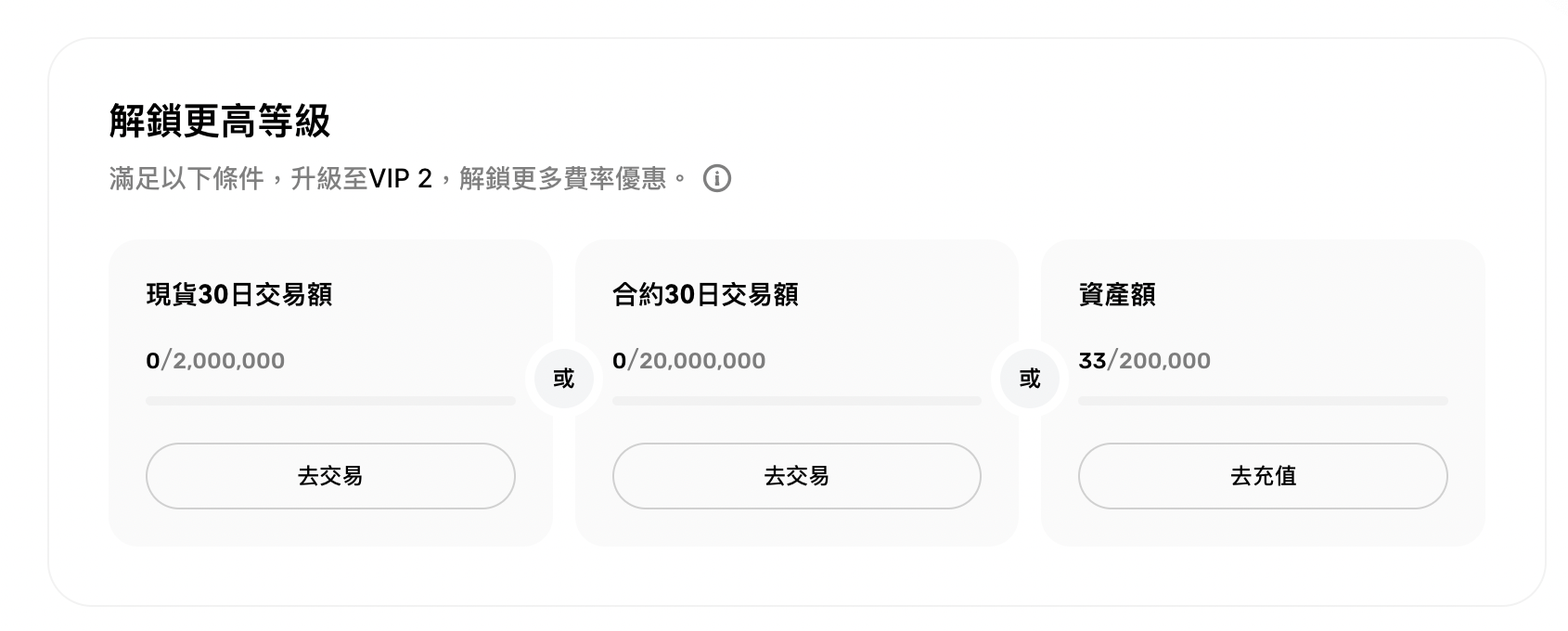
Task: Click the 0/20,000,000 futures volume value
Action: tap(688, 360)
